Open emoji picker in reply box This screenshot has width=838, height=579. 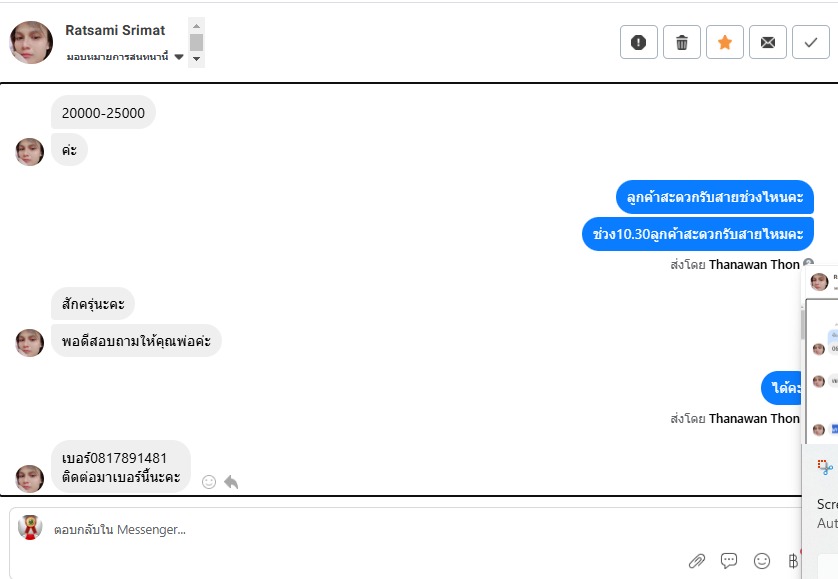pos(762,561)
